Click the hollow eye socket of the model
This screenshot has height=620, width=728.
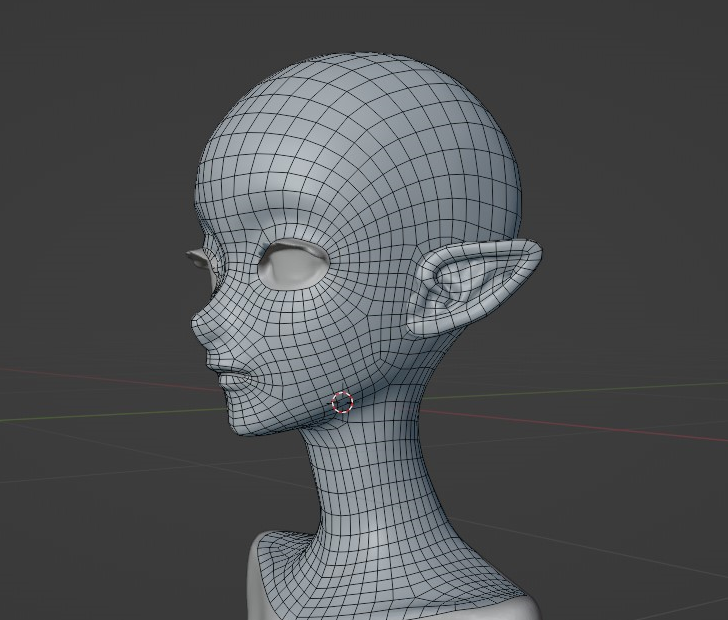tap(294, 263)
